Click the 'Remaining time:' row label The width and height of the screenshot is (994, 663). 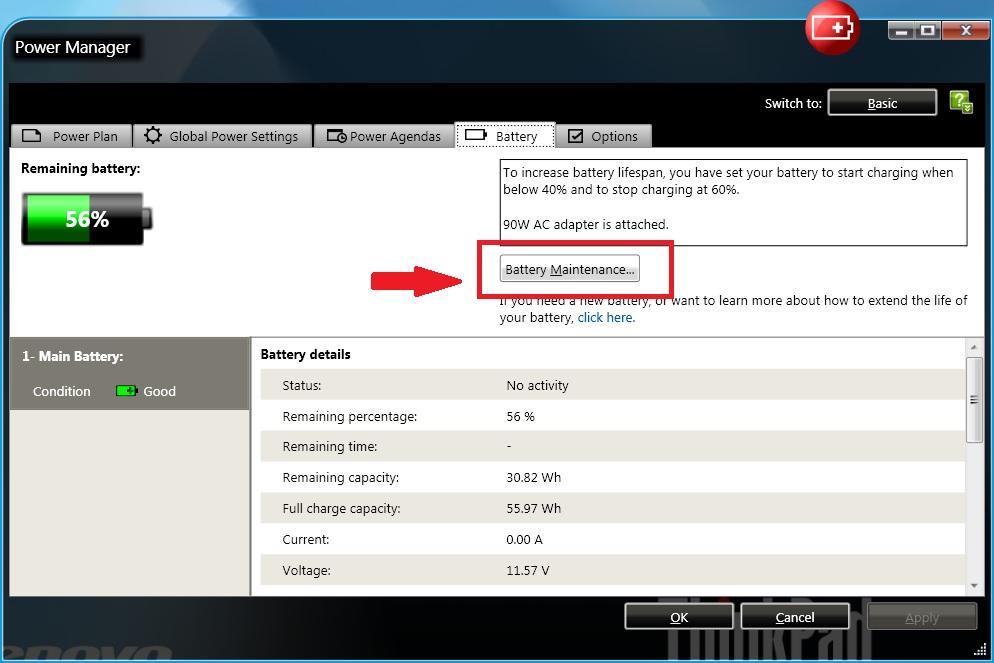330,446
